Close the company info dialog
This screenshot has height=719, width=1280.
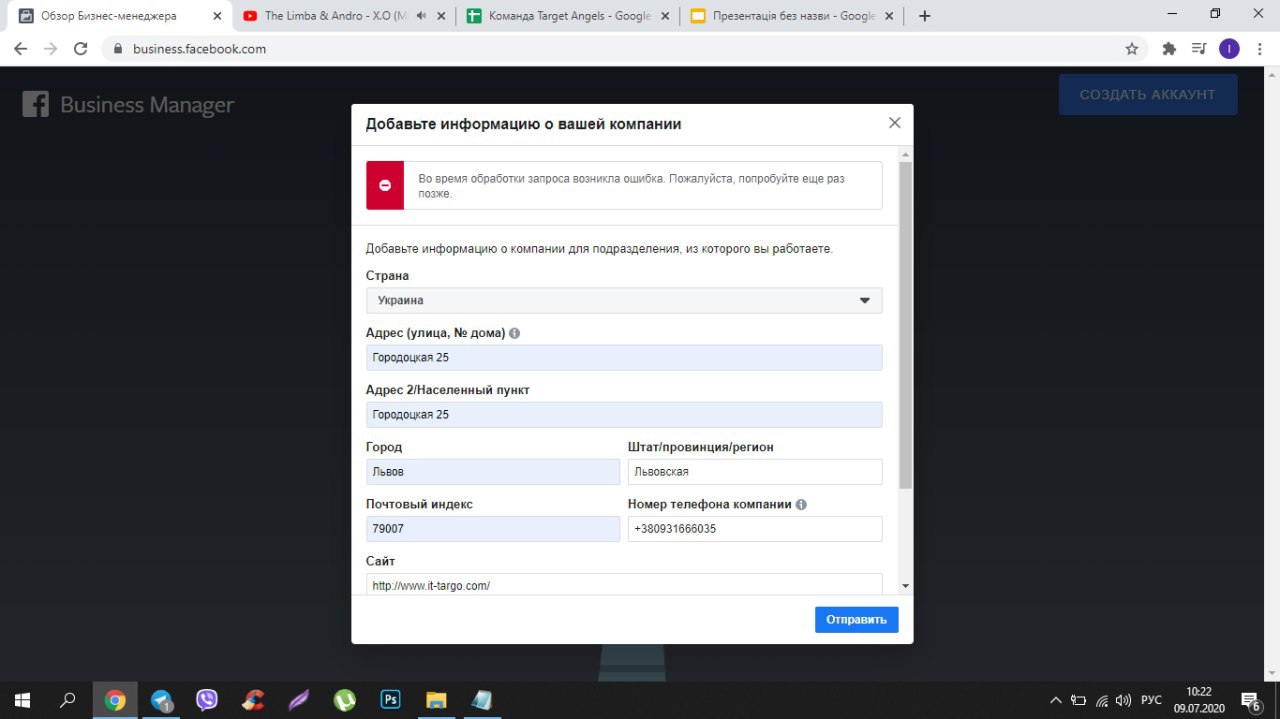pyautogui.click(x=894, y=123)
